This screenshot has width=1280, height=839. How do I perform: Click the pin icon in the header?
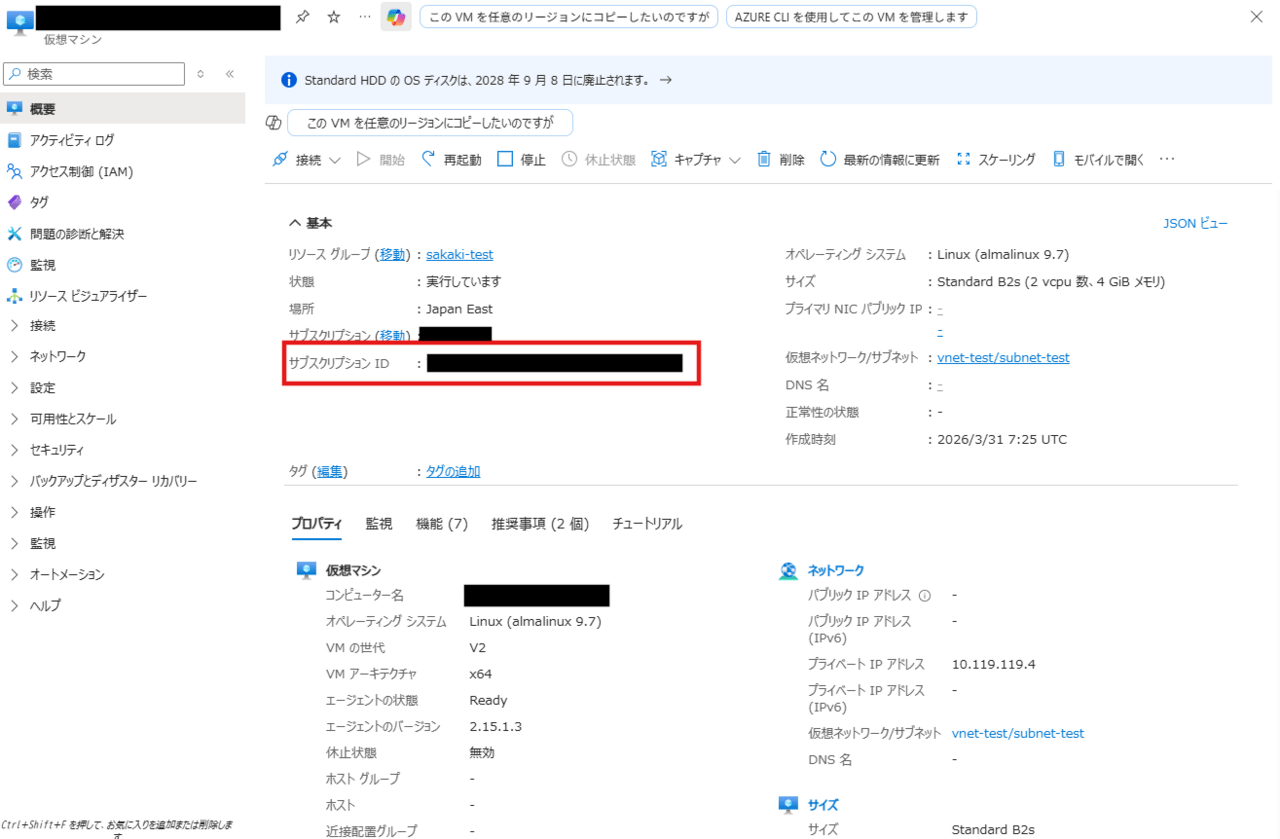[x=302, y=17]
